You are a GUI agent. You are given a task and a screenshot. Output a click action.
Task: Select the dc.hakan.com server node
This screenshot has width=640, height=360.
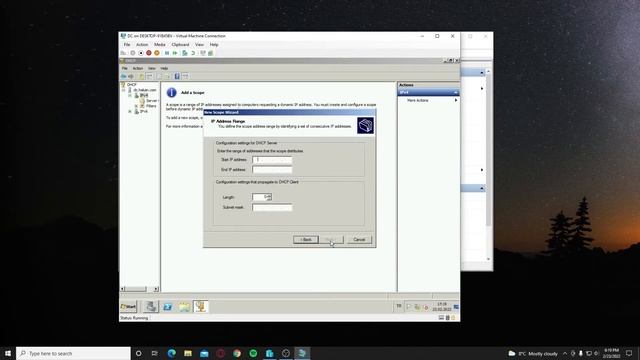point(145,90)
